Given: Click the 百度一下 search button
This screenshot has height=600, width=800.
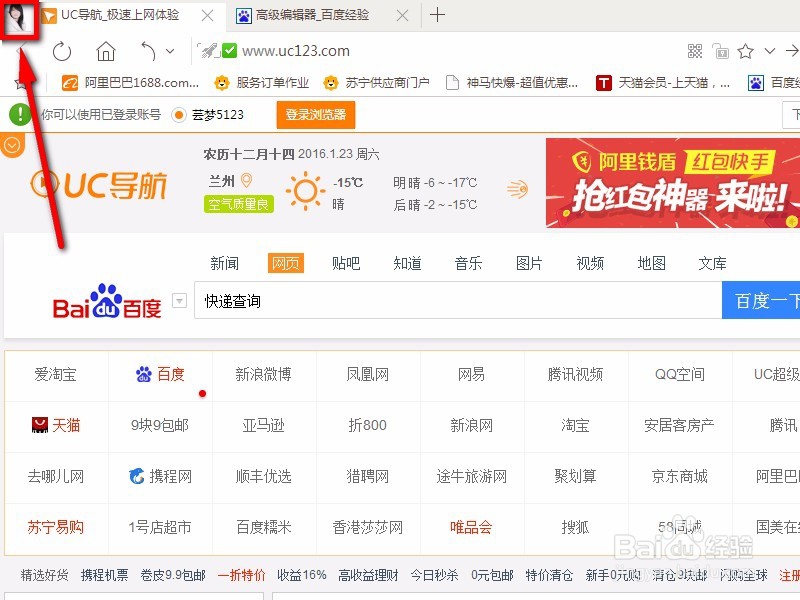Looking at the screenshot, I should coord(761,301).
